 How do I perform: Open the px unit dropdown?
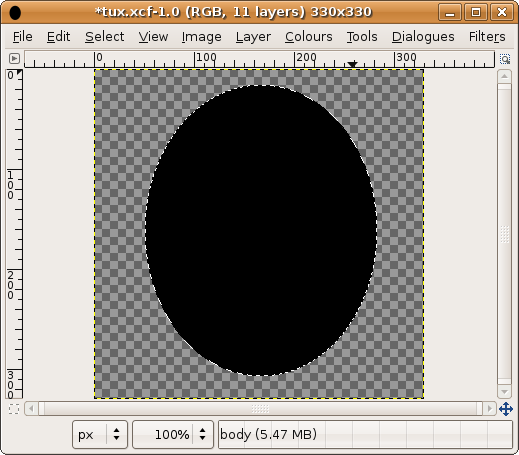click(x=100, y=434)
